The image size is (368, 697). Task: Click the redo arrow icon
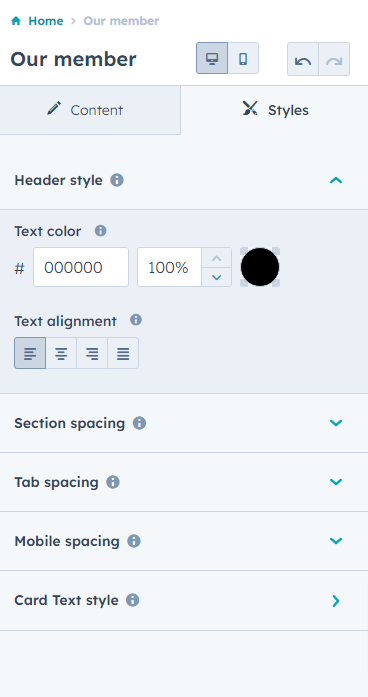[334, 59]
